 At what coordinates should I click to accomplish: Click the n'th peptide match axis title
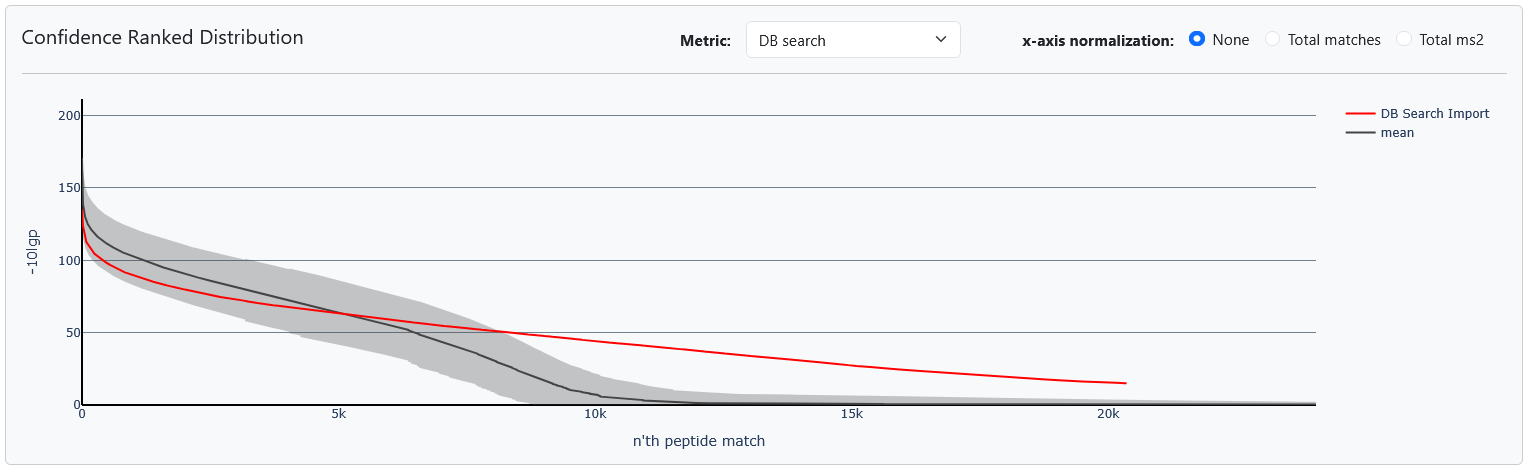point(699,440)
